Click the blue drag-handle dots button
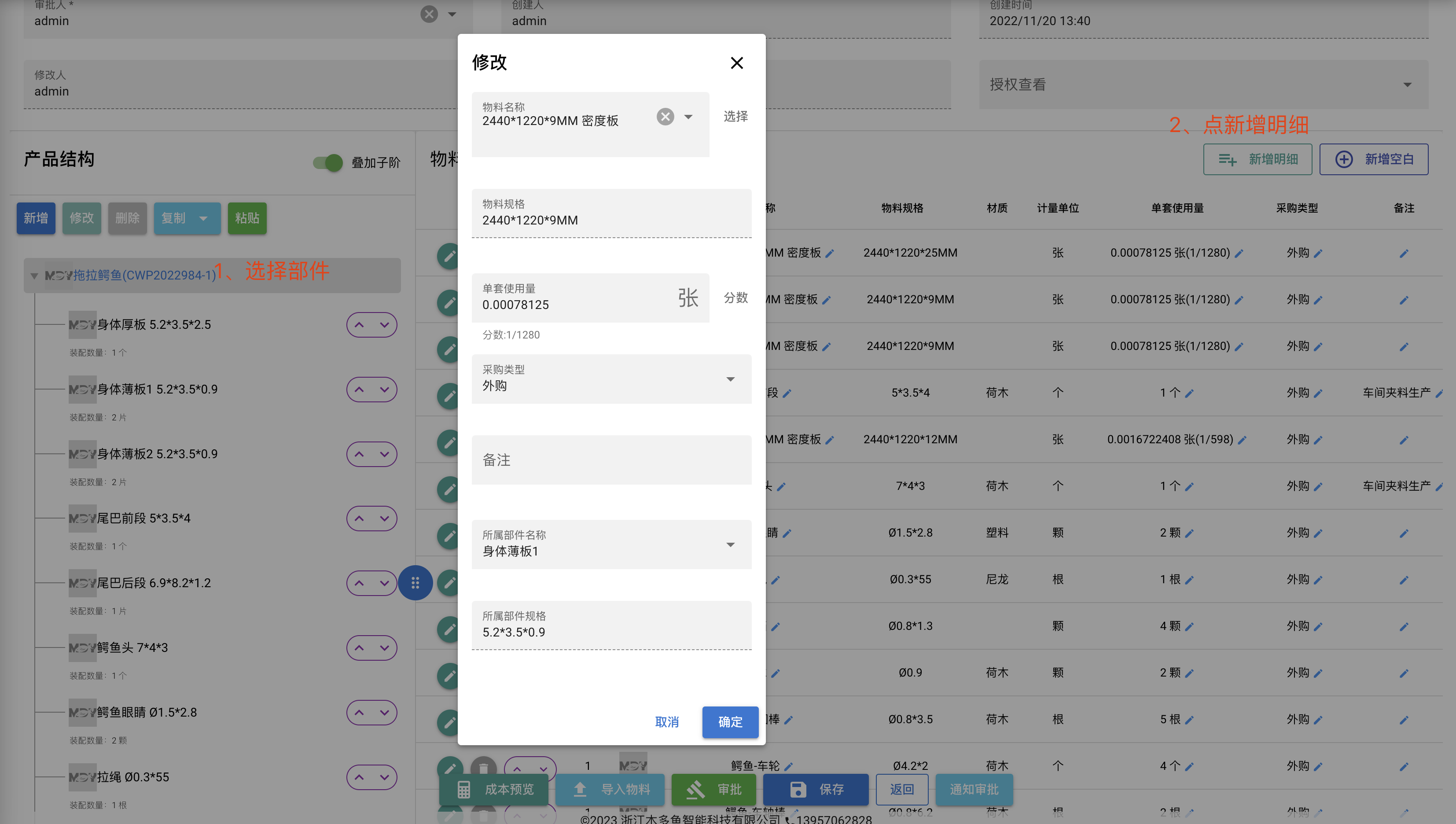Screen dimensions: 1456x824 pos(415,582)
